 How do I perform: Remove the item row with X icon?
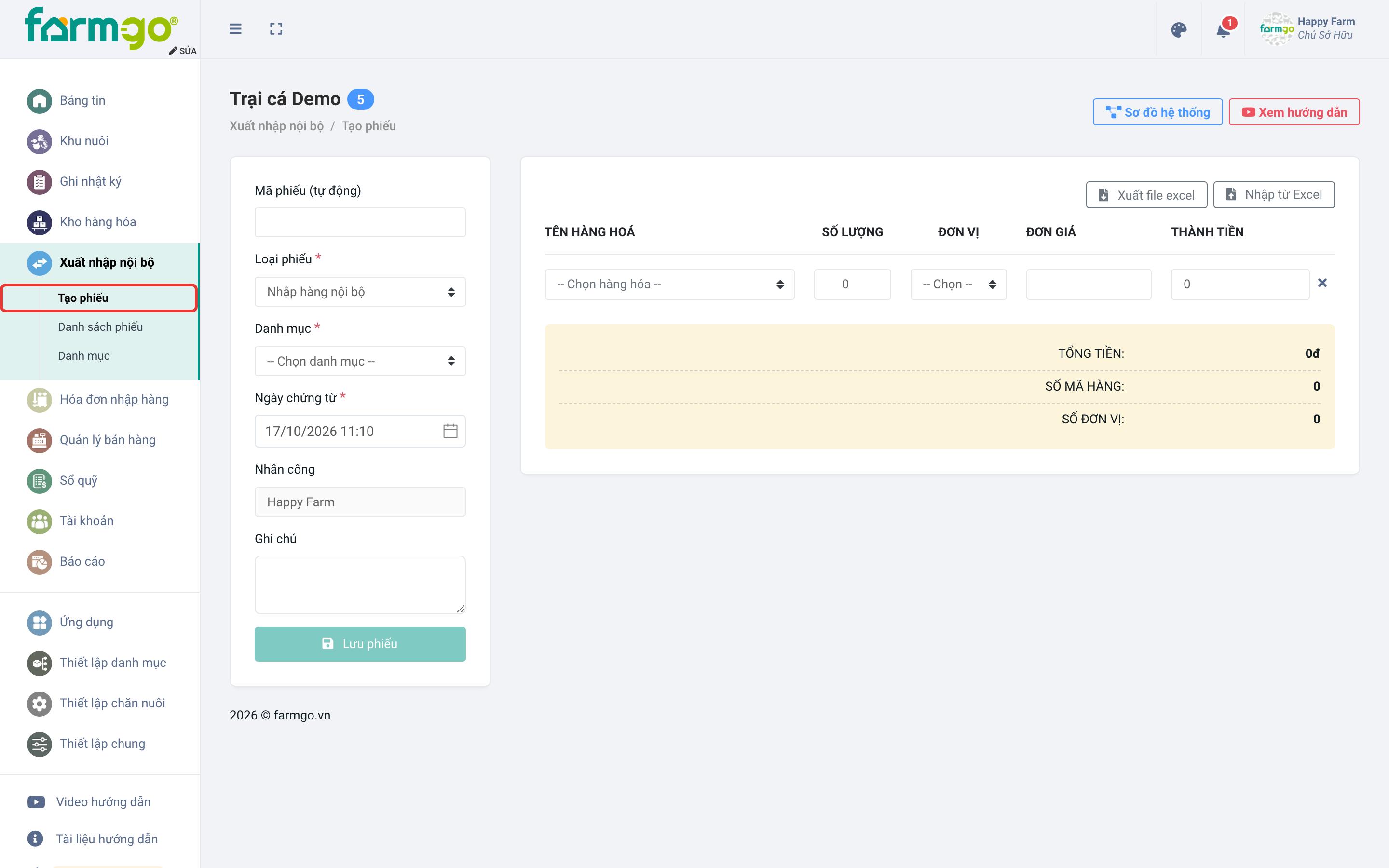point(1322,283)
